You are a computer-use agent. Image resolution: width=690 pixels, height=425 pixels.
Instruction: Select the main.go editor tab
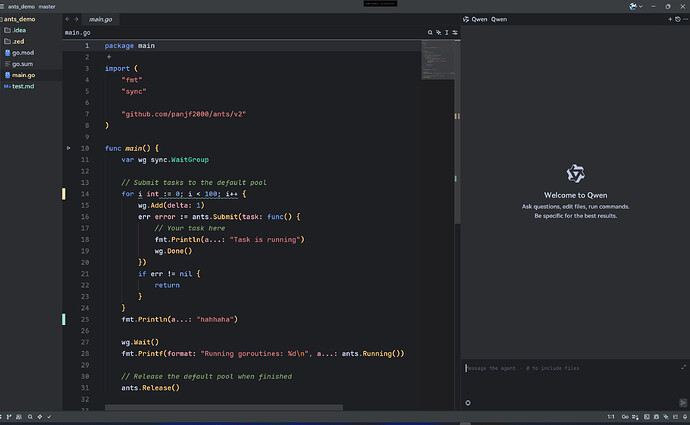click(100, 19)
